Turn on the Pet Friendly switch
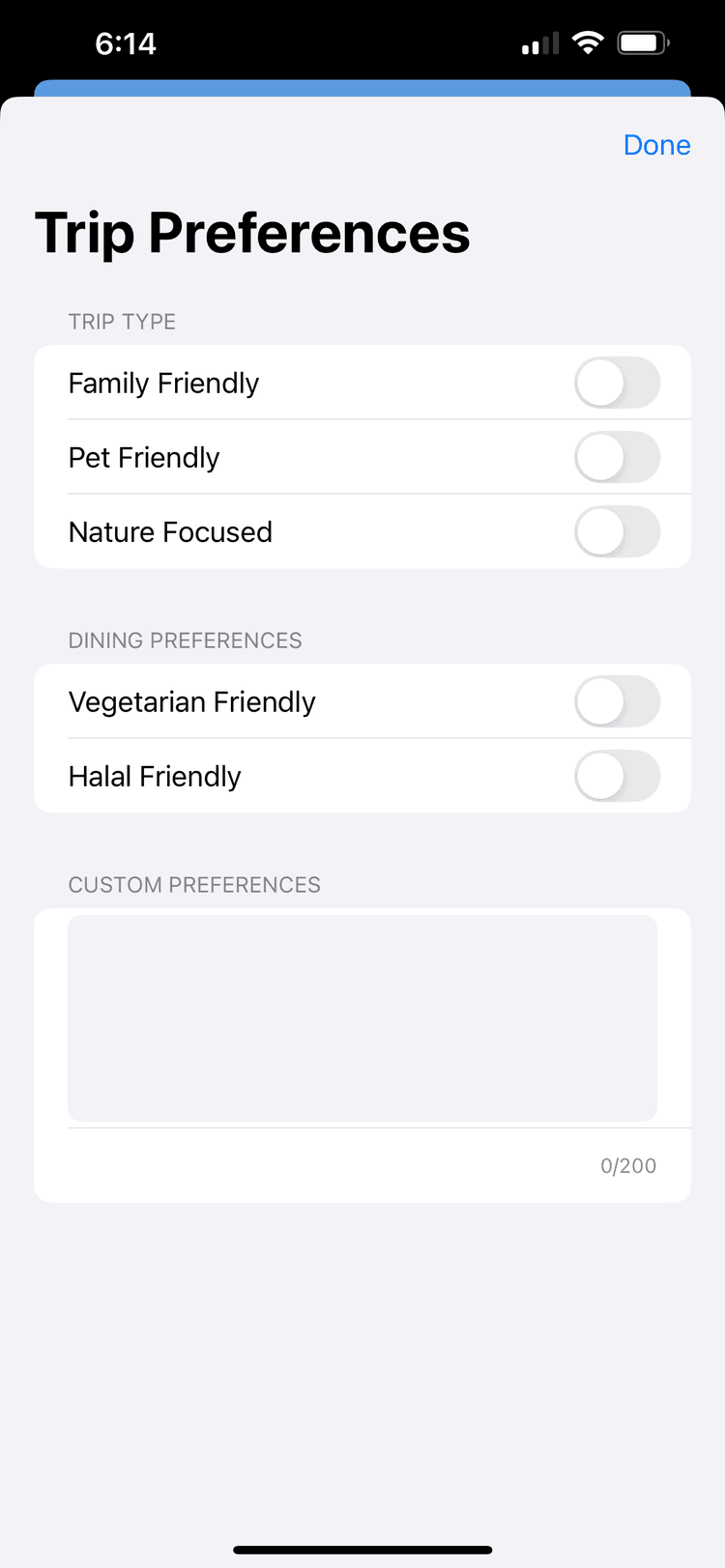Viewport: 725px width, 1568px height. (617, 458)
